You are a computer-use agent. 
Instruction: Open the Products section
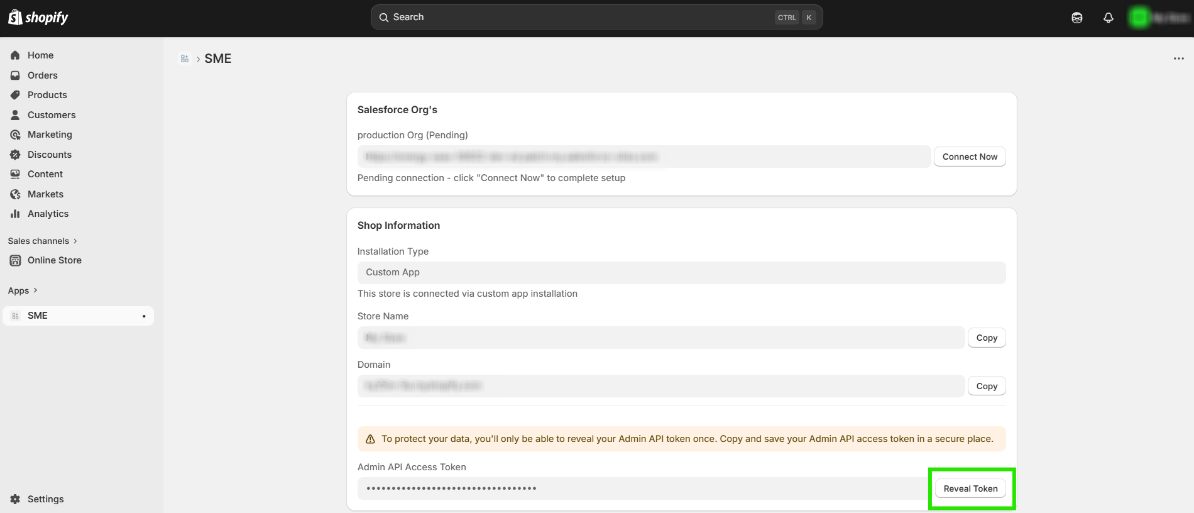tap(47, 95)
